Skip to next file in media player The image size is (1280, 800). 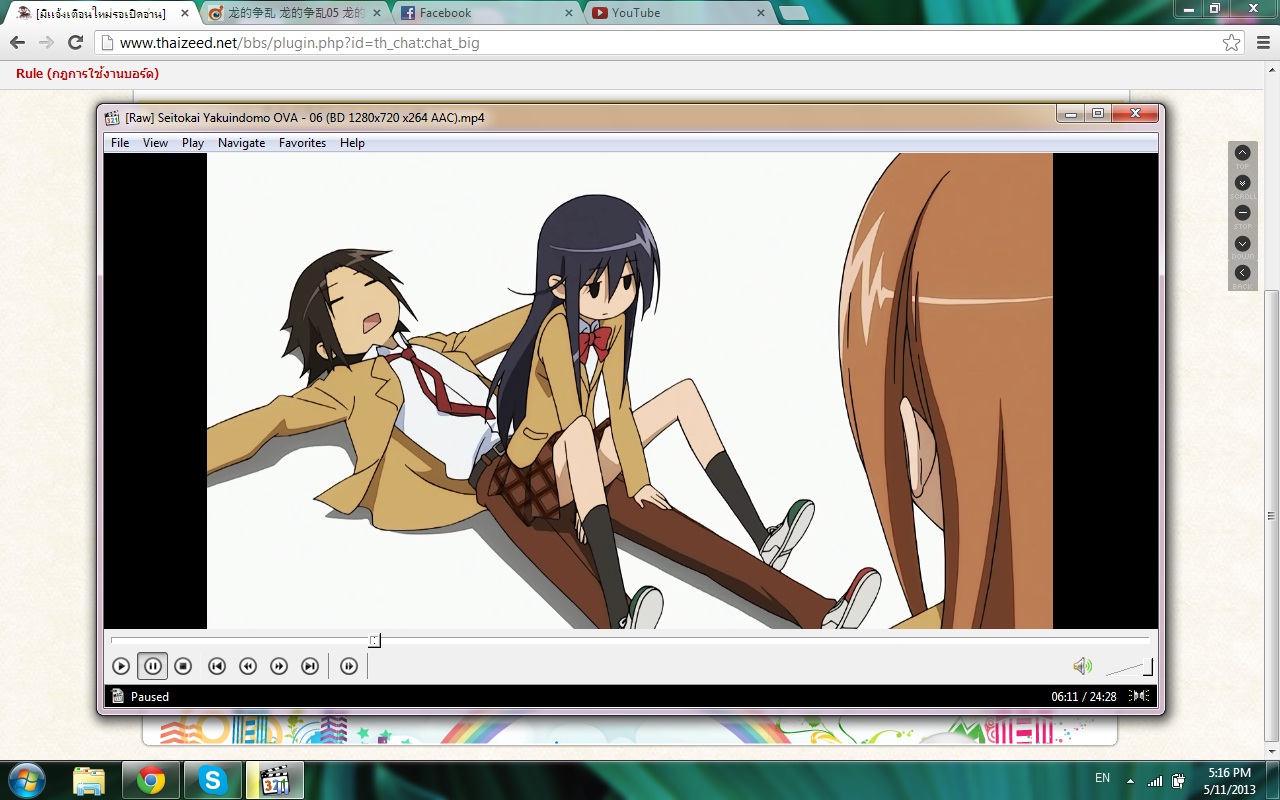(x=310, y=666)
